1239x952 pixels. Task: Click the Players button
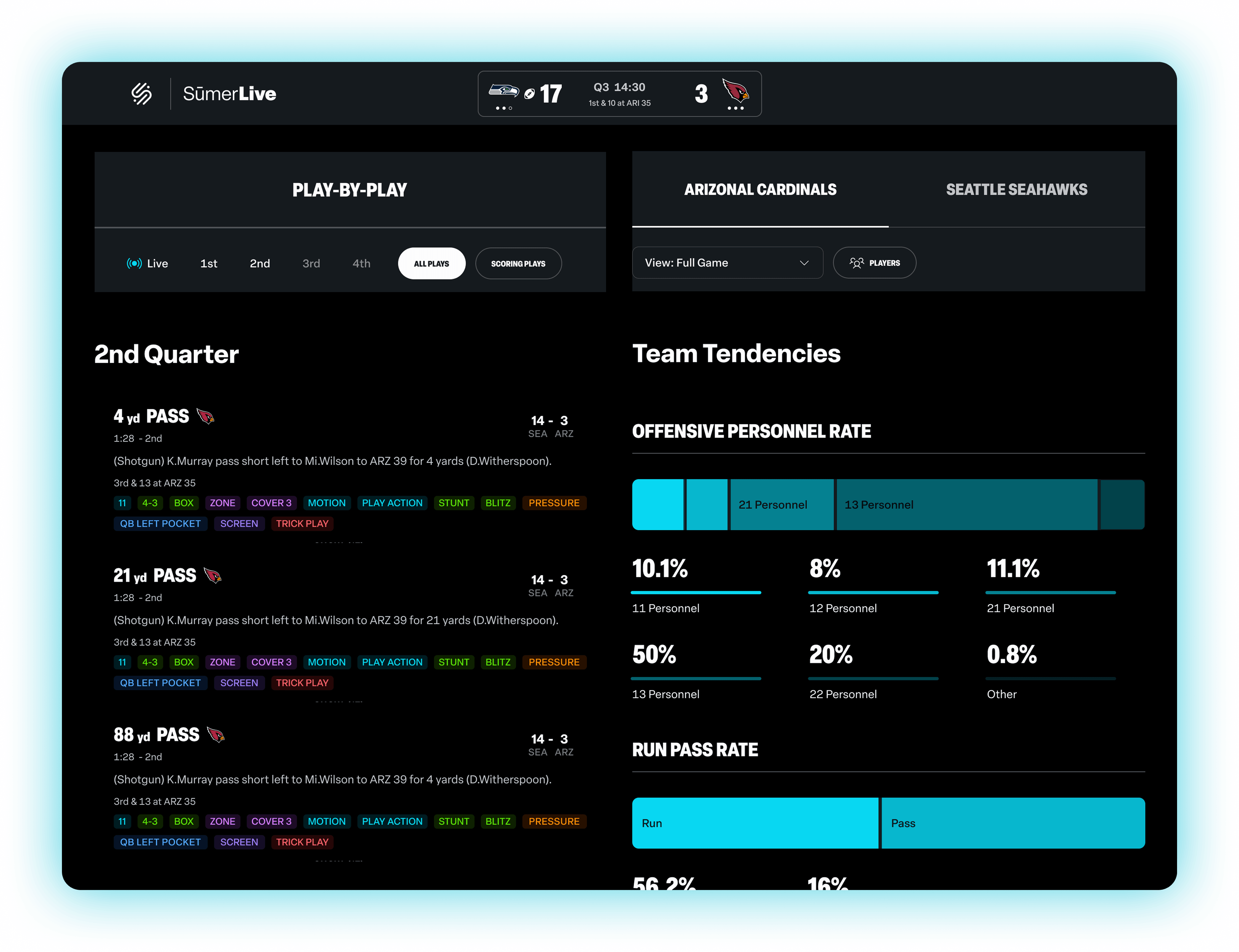tap(874, 263)
